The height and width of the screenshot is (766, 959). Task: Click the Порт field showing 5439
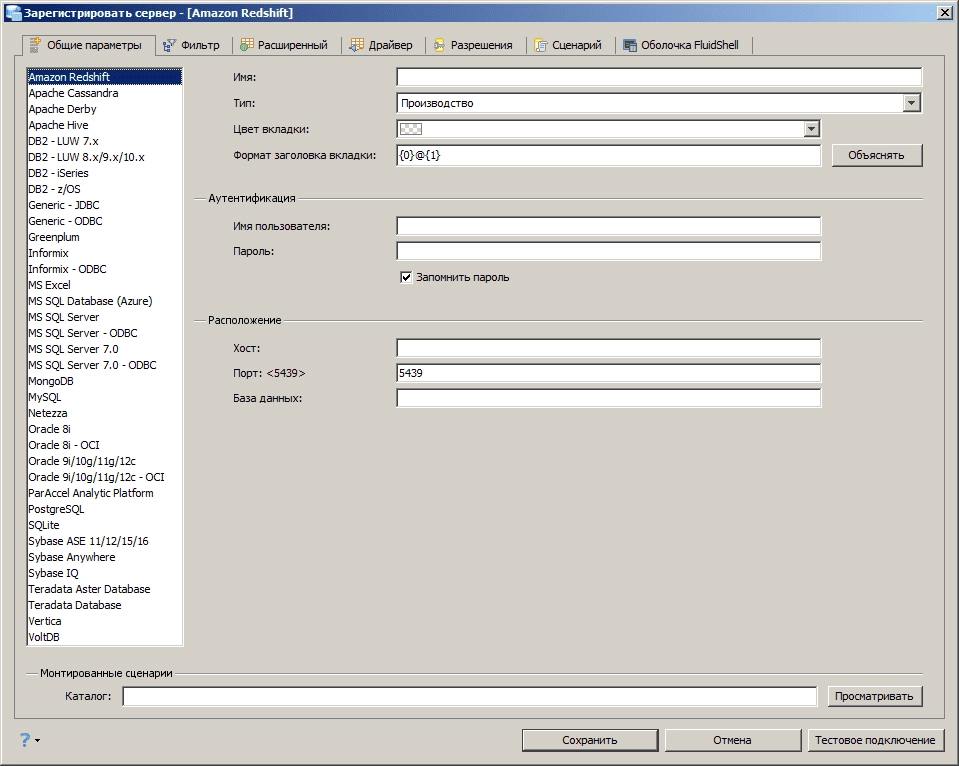coord(609,373)
